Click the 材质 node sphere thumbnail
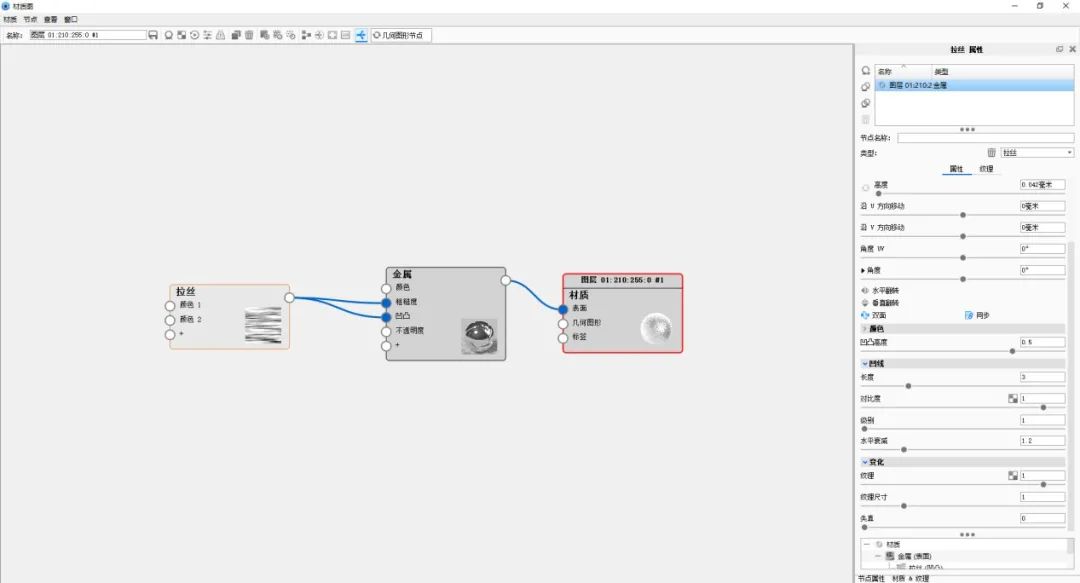The width and height of the screenshot is (1080, 583). 655,328
